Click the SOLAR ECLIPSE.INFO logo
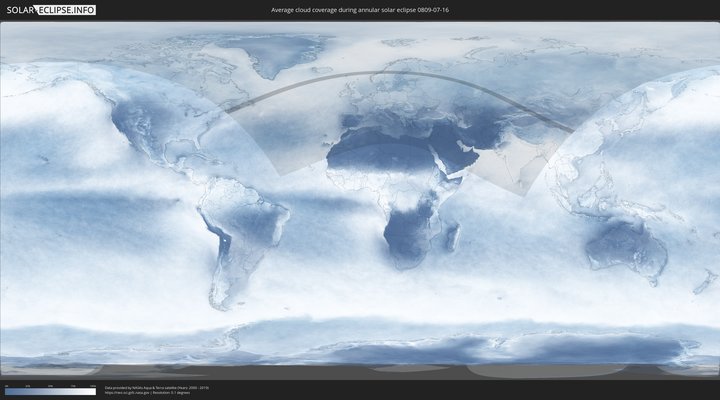The height and width of the screenshot is (400, 720). (x=49, y=9)
